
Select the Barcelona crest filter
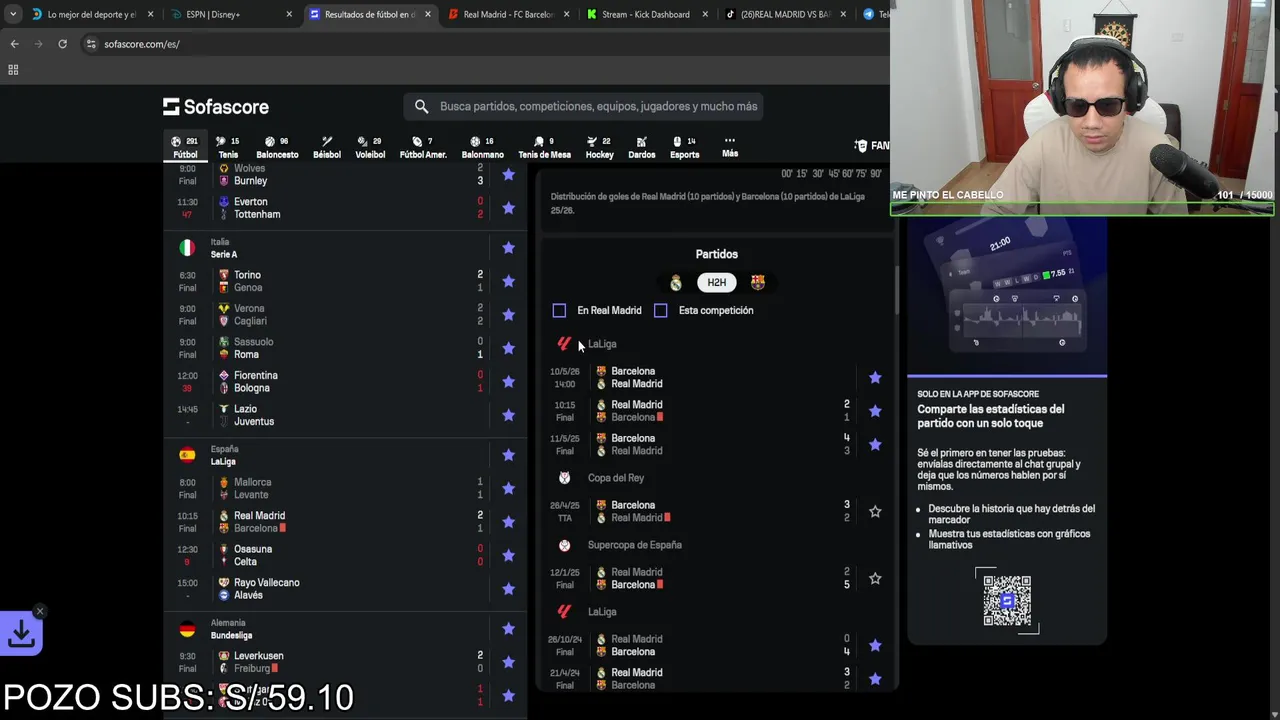[x=758, y=283]
